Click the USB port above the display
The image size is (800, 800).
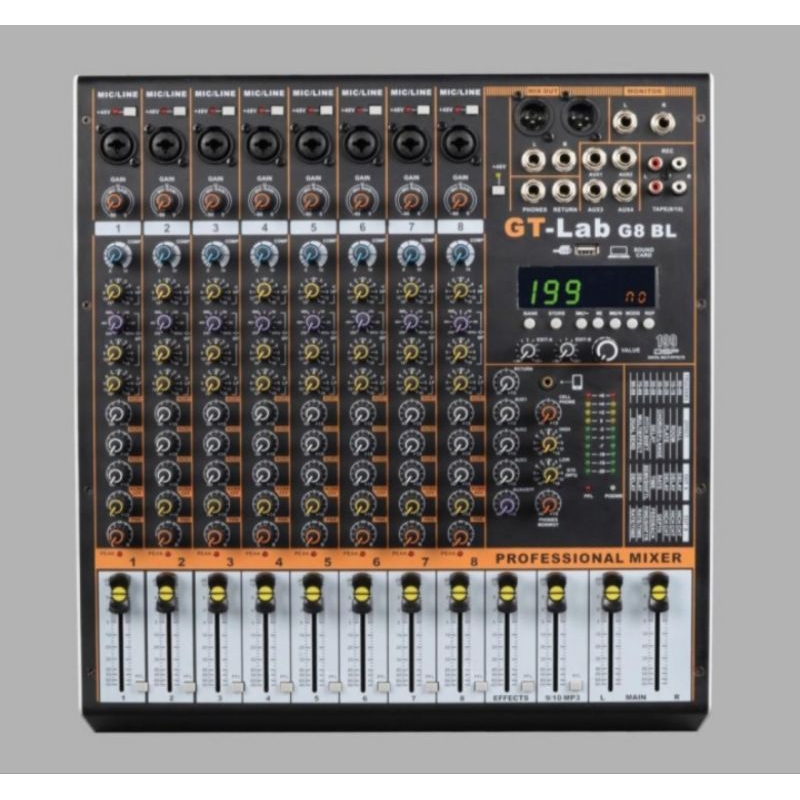point(586,251)
